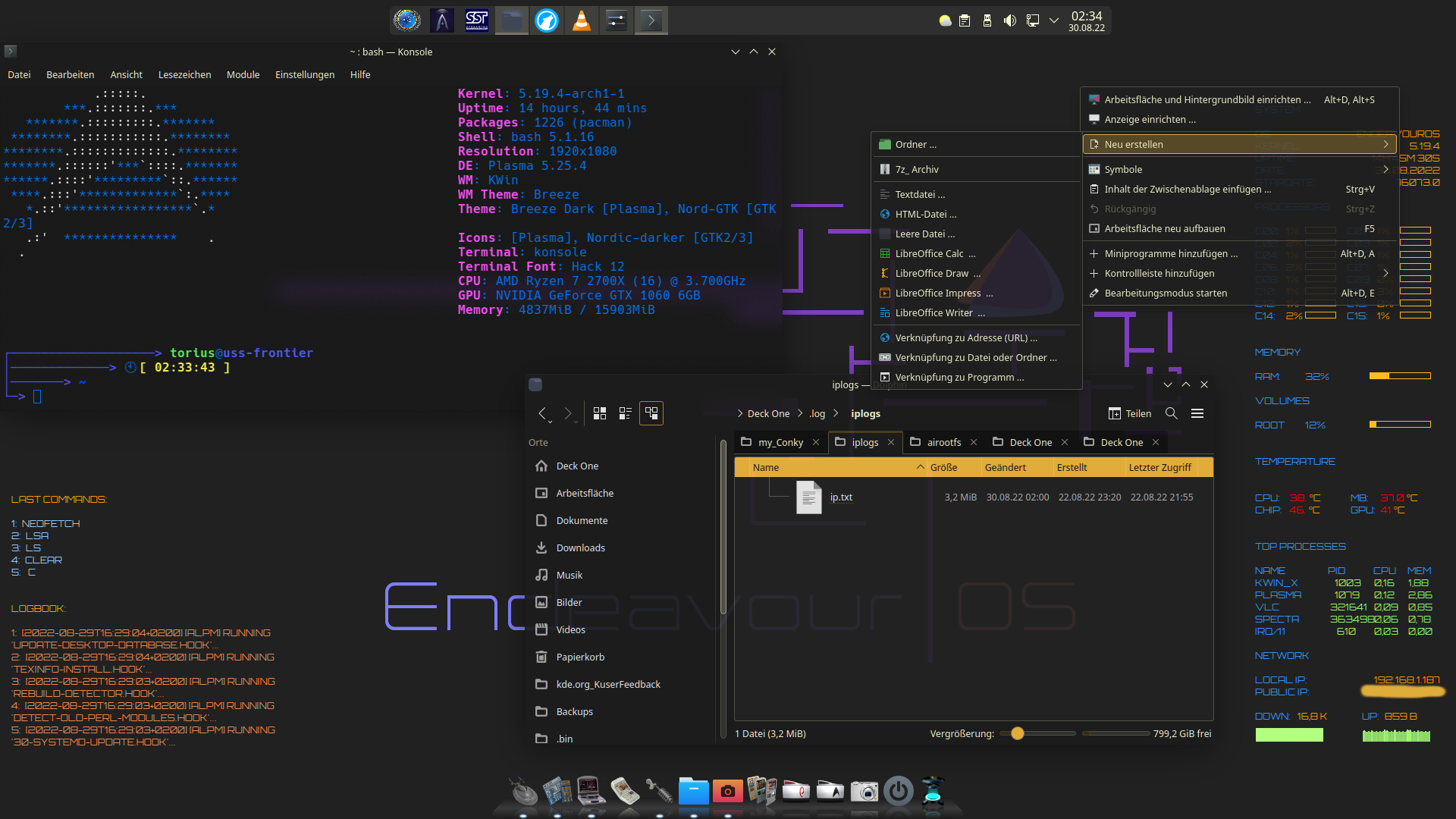Expand the system tray hidden icons arrow
The image size is (1456, 819).
point(1053,20)
